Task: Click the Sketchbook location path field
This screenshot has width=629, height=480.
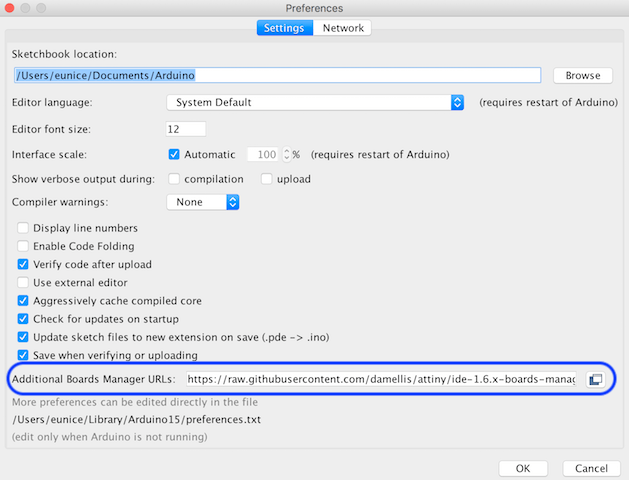Action: point(277,75)
